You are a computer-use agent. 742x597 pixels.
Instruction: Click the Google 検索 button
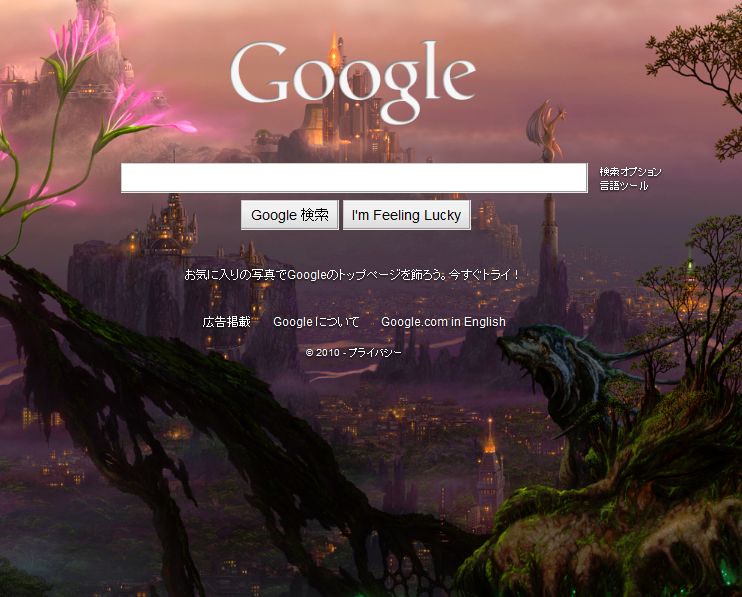pos(290,215)
